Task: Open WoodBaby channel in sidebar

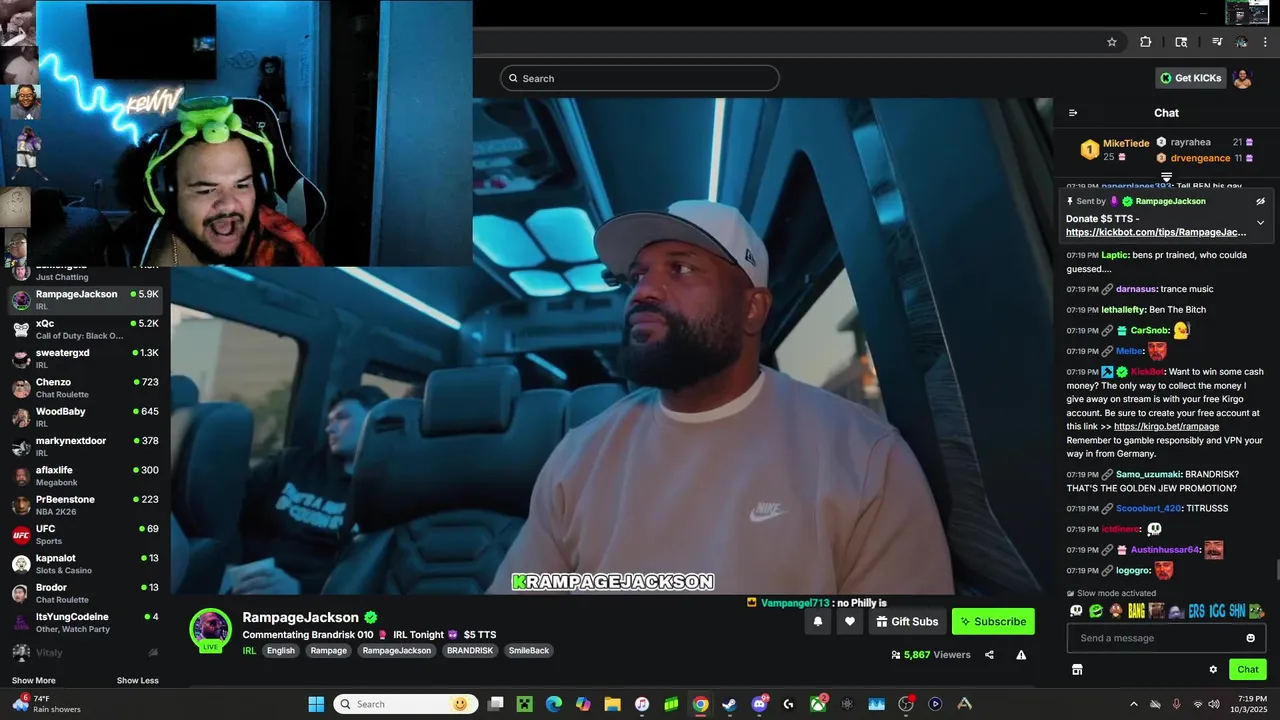Action: pyautogui.click(x=85, y=416)
